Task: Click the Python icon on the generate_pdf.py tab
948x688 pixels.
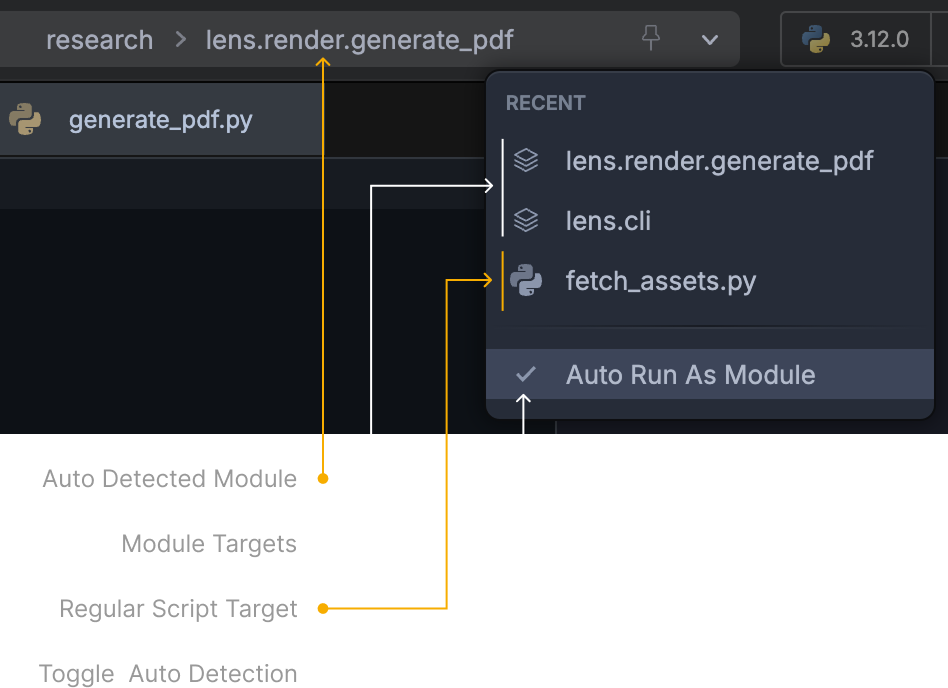Action: [24, 118]
